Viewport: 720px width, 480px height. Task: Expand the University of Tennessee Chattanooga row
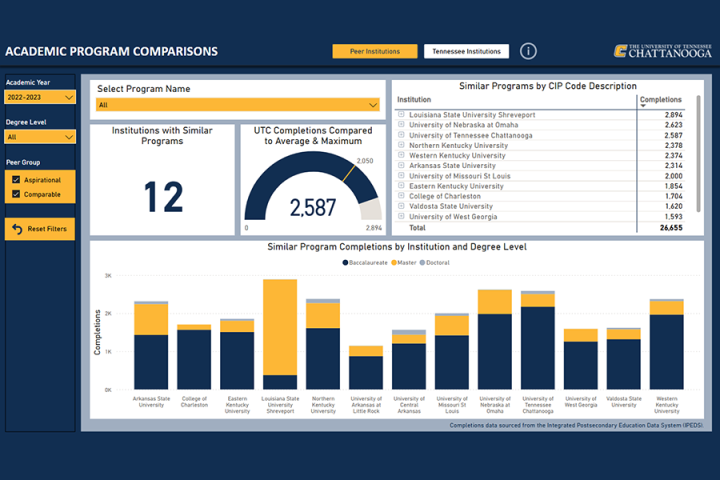(401, 135)
